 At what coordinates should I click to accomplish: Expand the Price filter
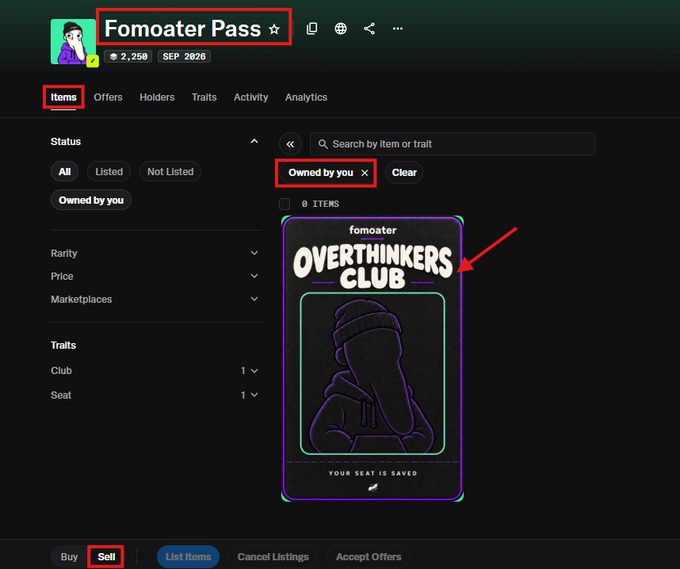point(155,276)
